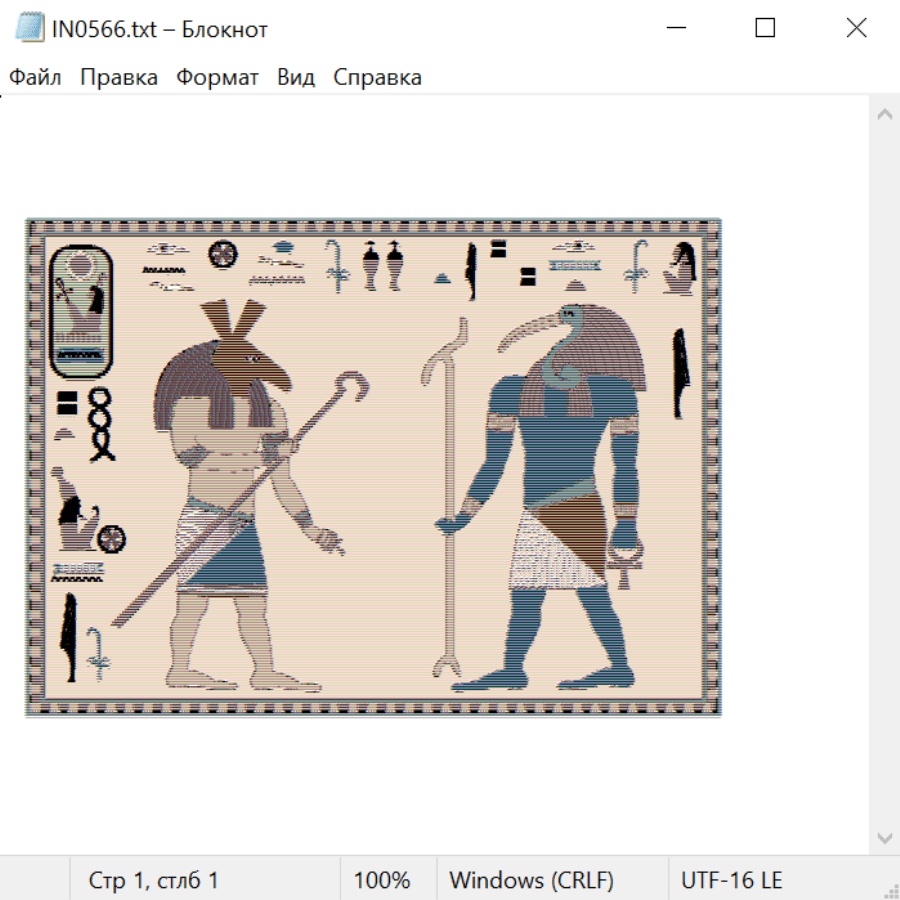Click the scroll down arrow

pos(884,837)
